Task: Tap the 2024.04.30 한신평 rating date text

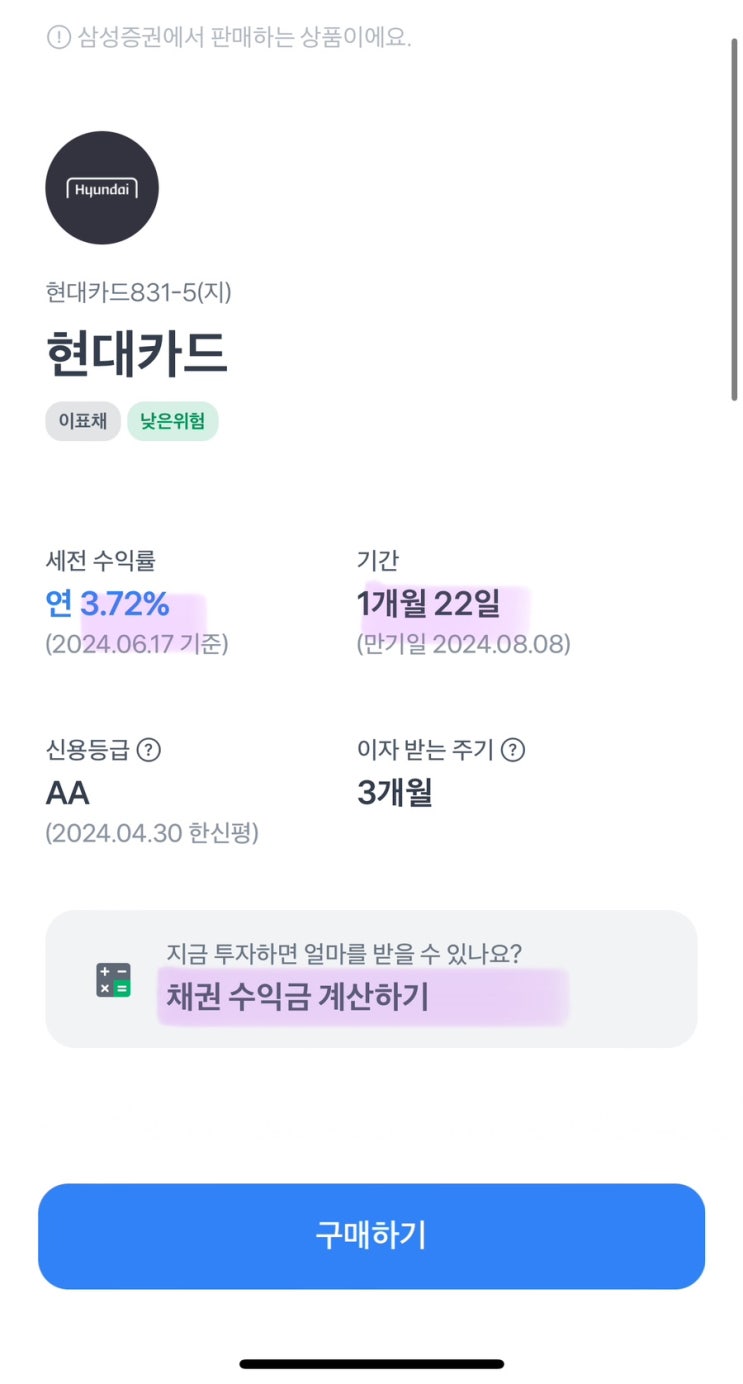Action: click(x=152, y=833)
